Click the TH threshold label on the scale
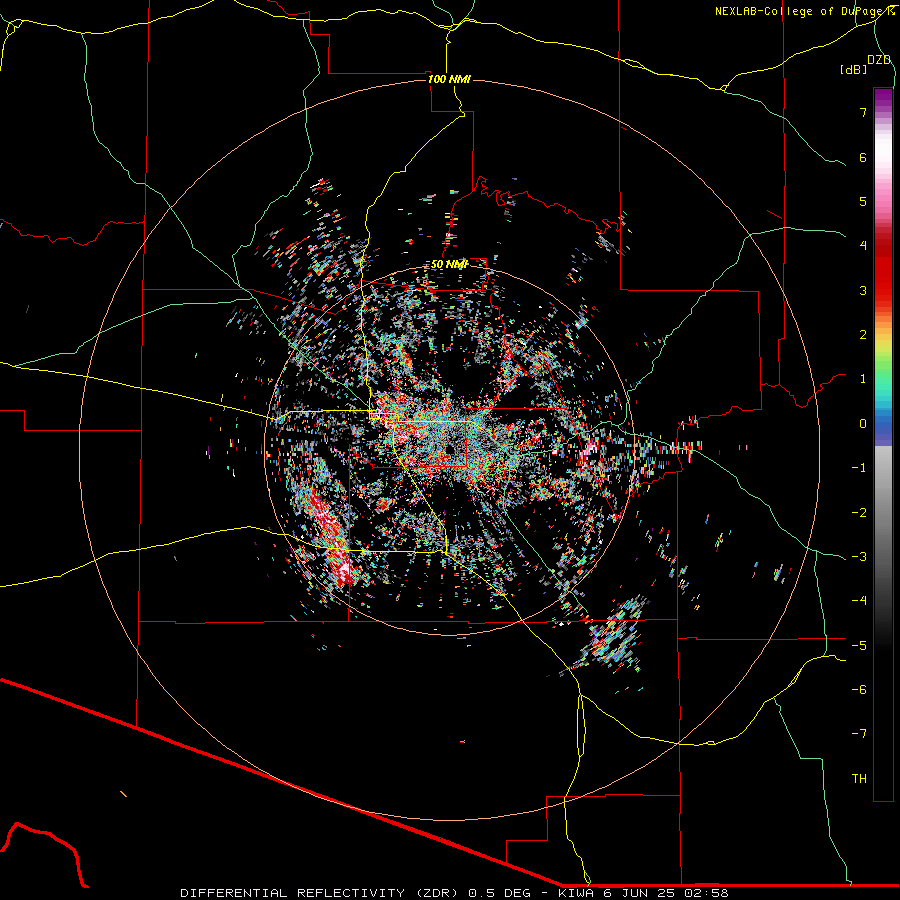 [x=859, y=778]
